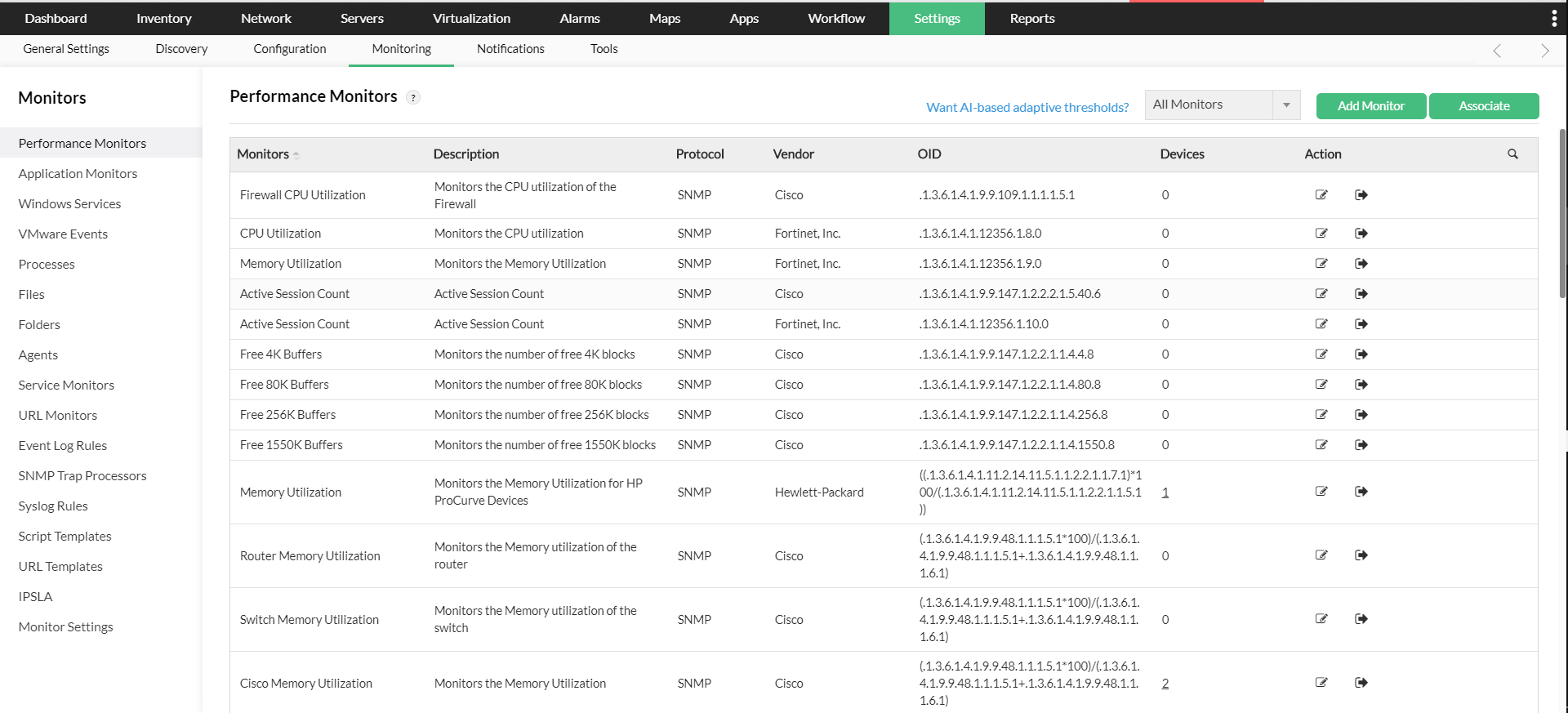The height and width of the screenshot is (713, 1568).
Task: Click left arrow to scroll settings tabs
Action: (1497, 51)
